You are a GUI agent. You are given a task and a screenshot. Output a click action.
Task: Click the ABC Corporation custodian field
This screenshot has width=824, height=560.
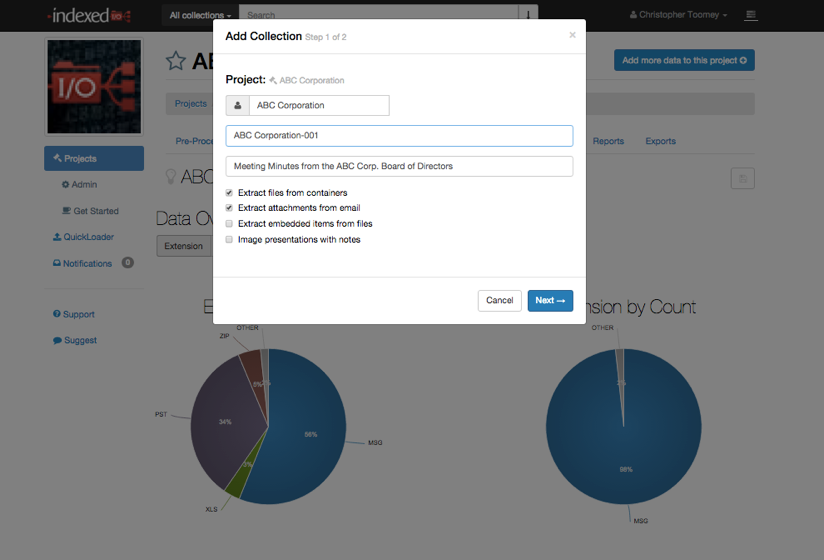pyautogui.click(x=320, y=106)
